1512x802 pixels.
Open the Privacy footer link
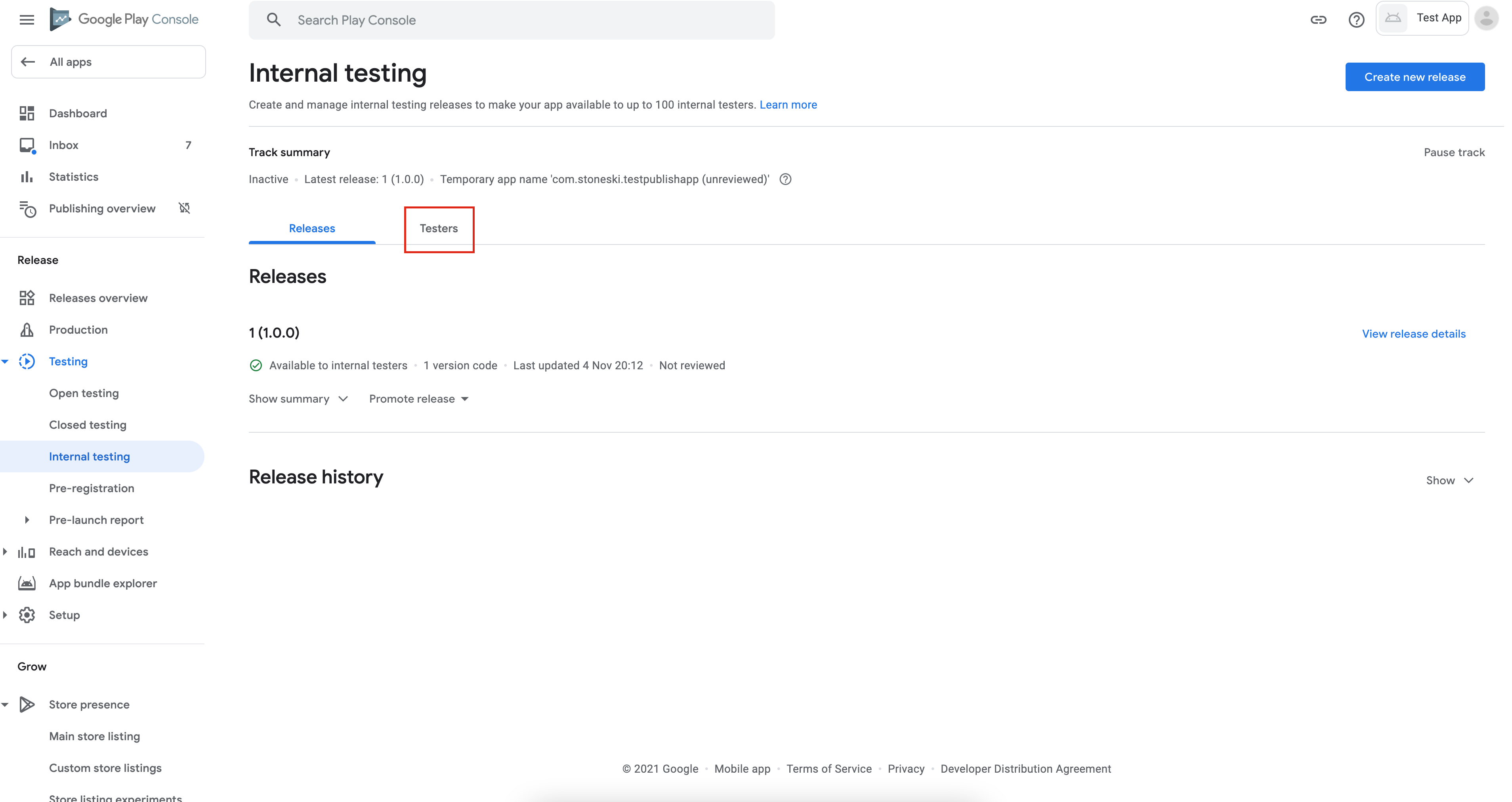click(x=906, y=769)
